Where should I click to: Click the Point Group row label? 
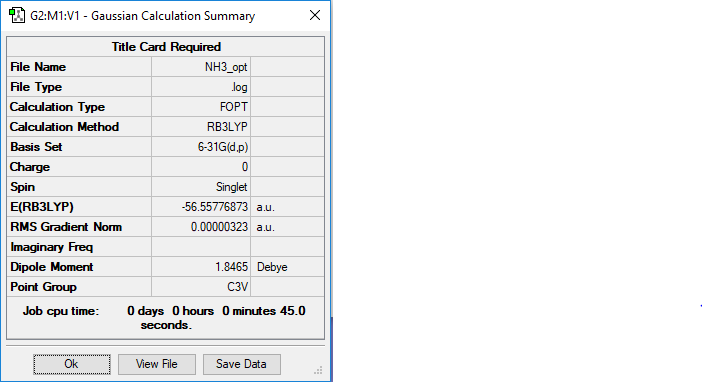(43, 287)
